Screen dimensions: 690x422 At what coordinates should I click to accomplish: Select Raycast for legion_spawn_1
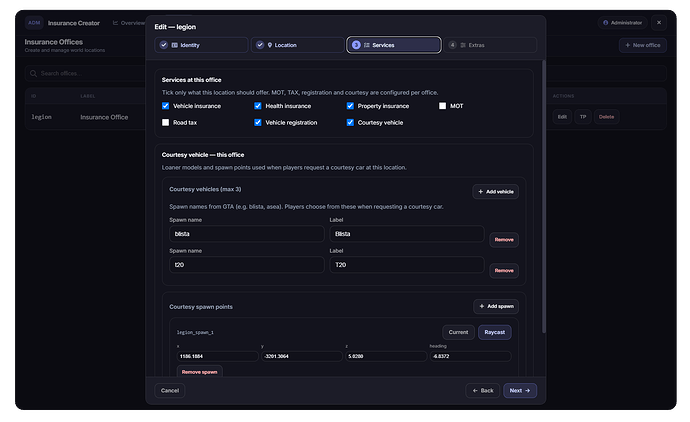coord(495,332)
